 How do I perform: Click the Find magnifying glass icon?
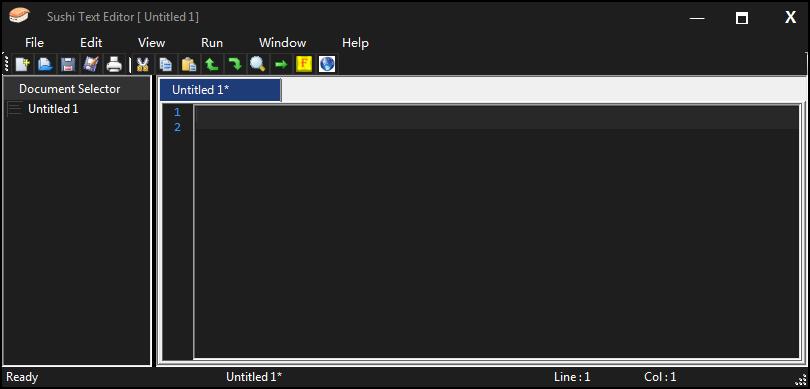click(x=257, y=65)
